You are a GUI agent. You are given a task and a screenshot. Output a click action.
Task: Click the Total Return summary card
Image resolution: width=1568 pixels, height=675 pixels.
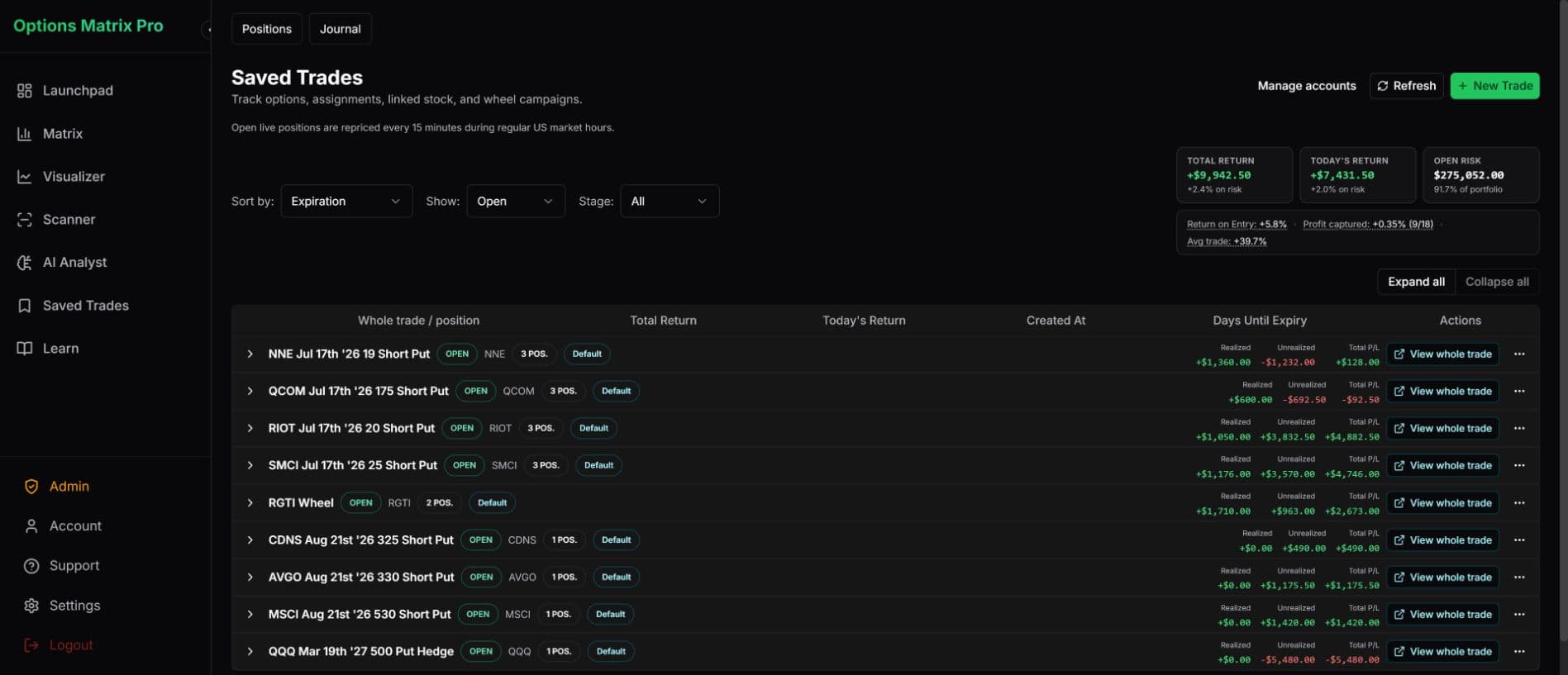click(x=1234, y=175)
